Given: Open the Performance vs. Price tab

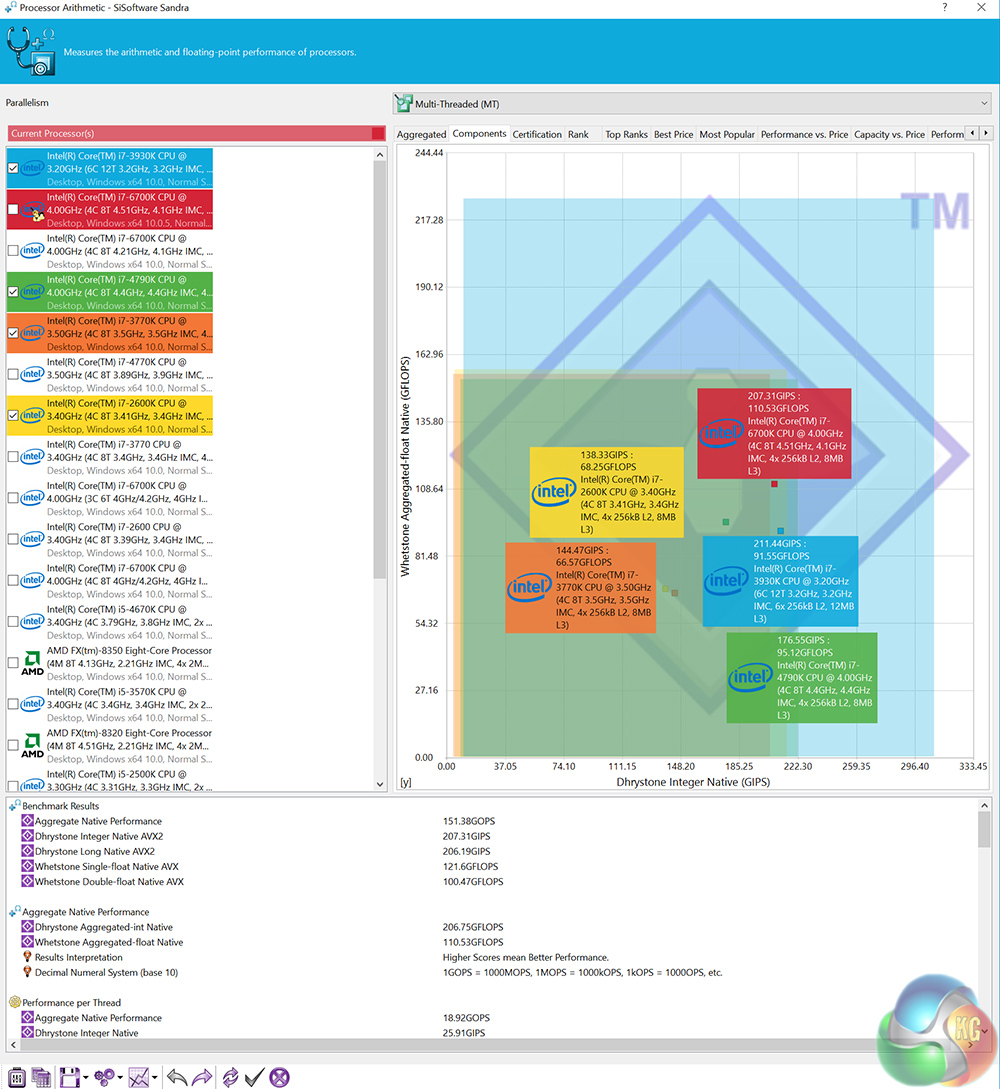Looking at the screenshot, I should click(804, 134).
